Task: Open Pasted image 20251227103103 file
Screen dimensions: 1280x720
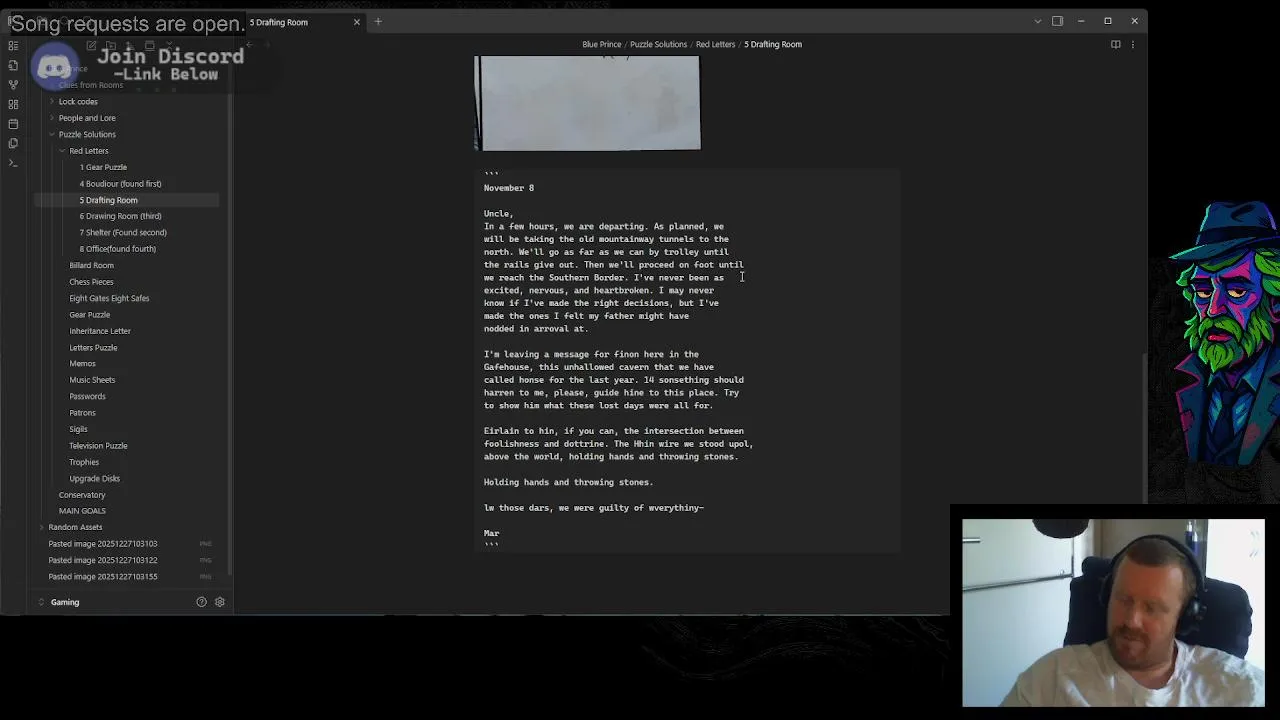Action: pyautogui.click(x=103, y=544)
